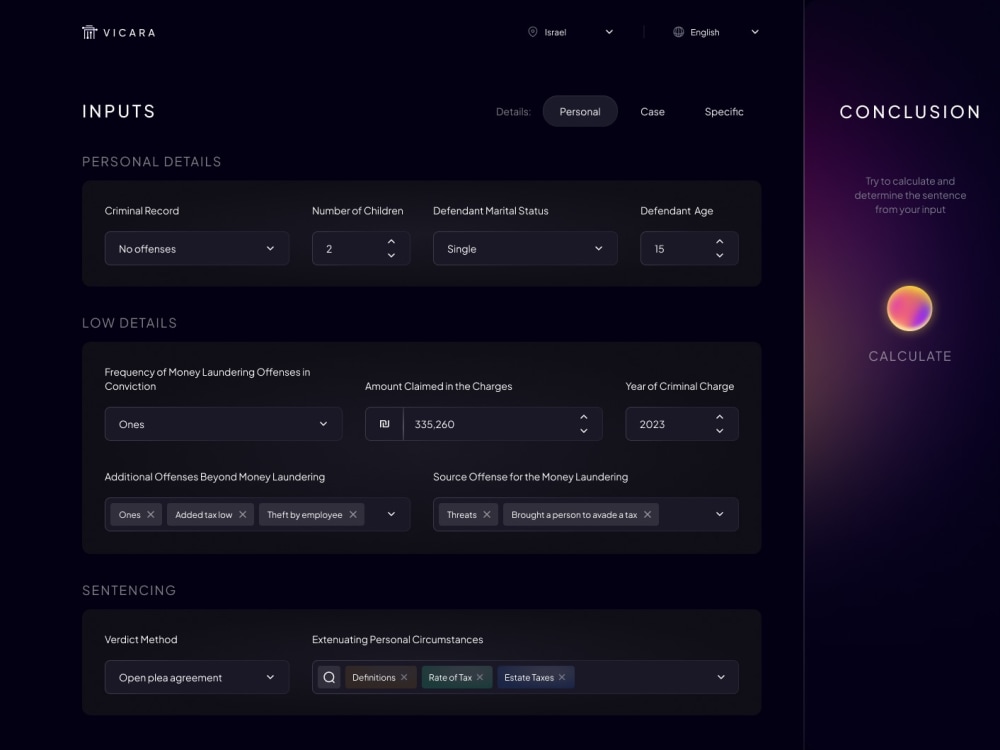1000x750 pixels.
Task: Switch to the Specific details tab
Action: [x=723, y=111]
